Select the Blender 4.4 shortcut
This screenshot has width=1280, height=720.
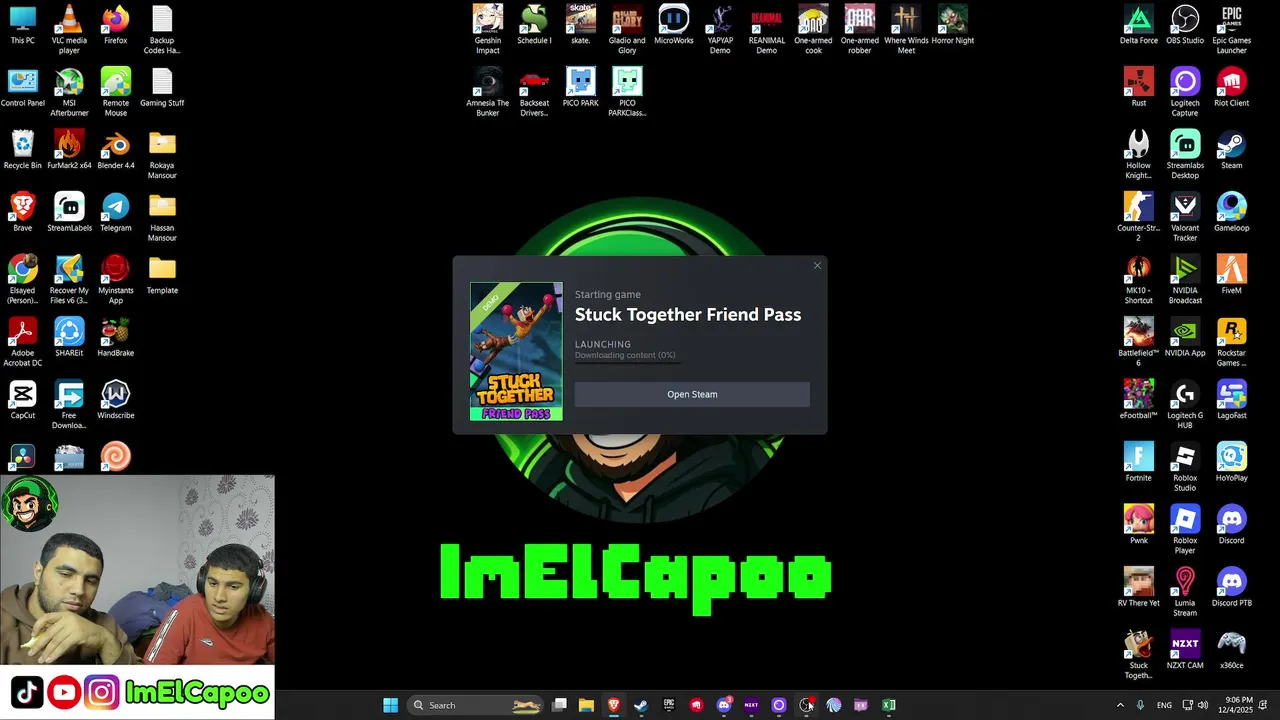pyautogui.click(x=116, y=150)
